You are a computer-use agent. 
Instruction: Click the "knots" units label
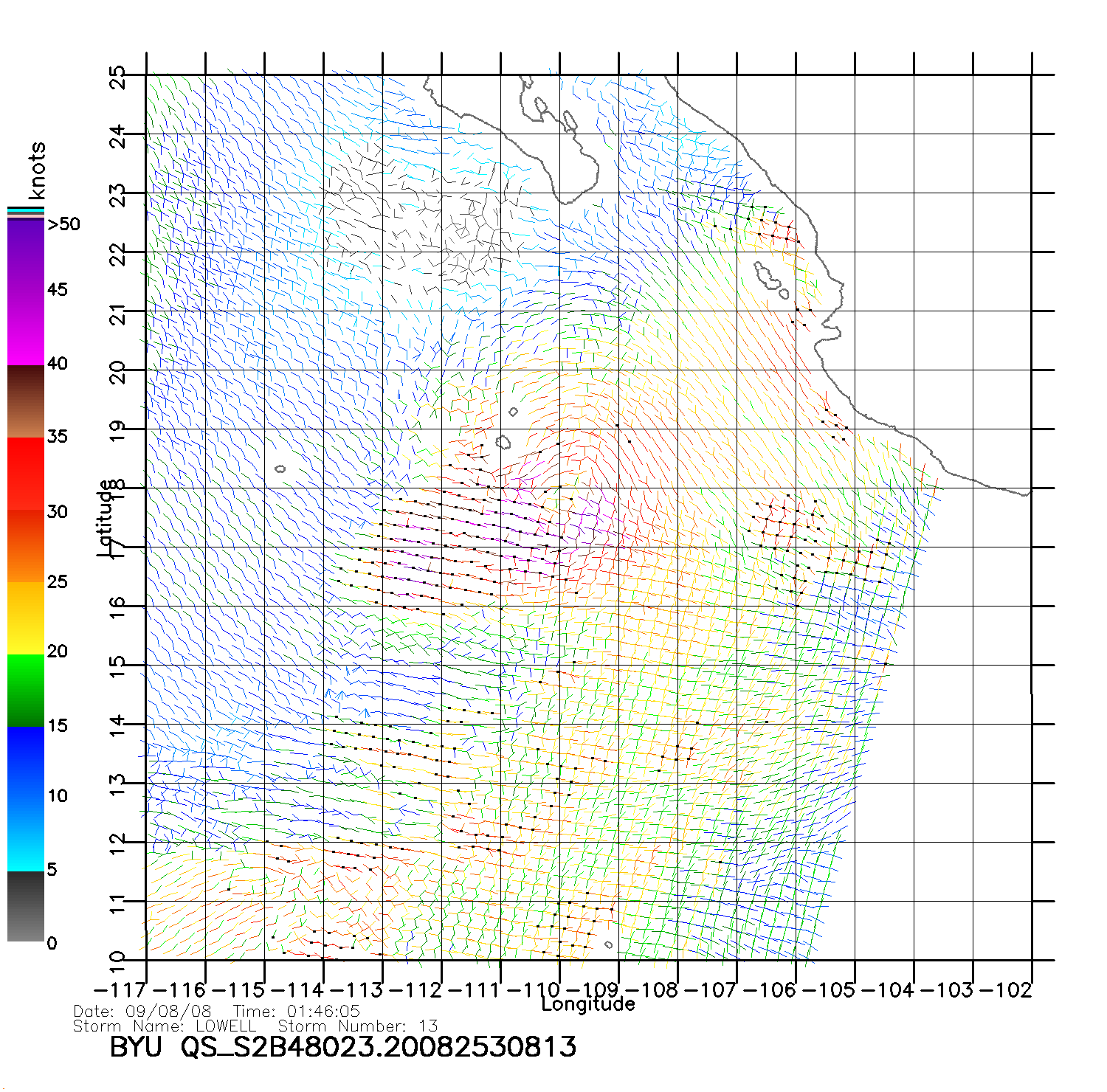37,170
